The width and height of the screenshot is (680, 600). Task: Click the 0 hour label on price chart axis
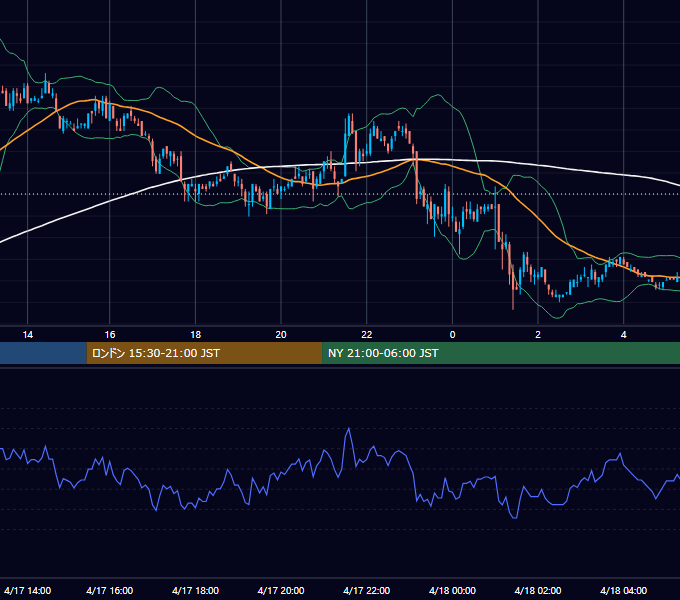452,335
